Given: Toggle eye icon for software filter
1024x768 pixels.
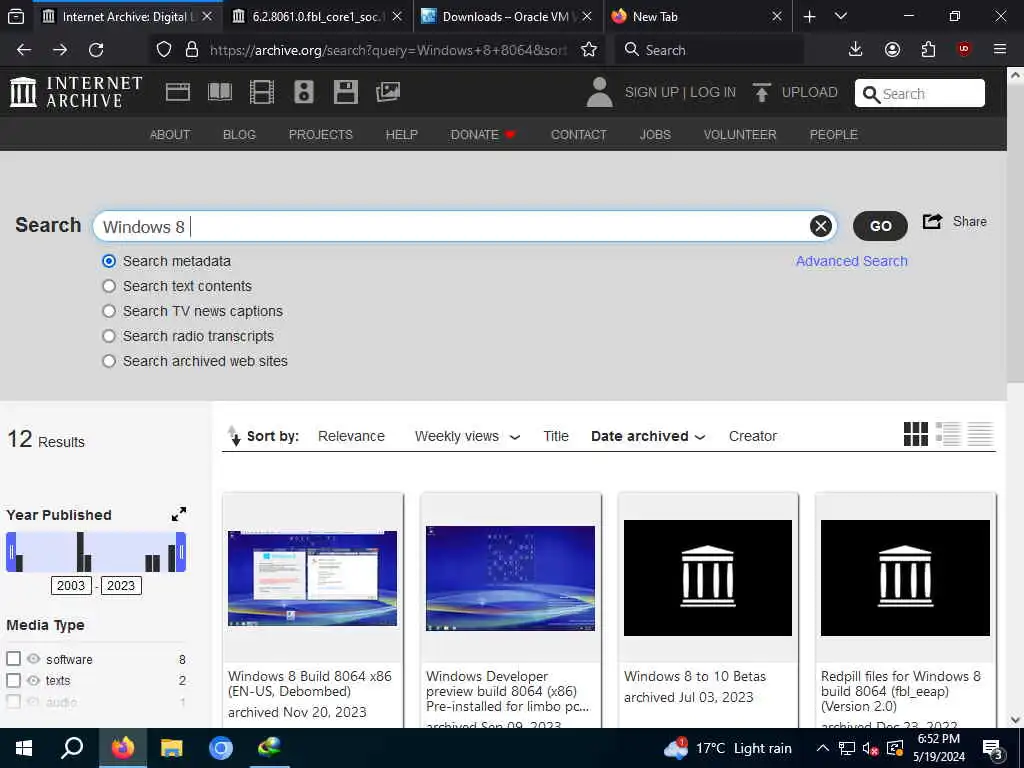Looking at the screenshot, I should [x=33, y=659].
